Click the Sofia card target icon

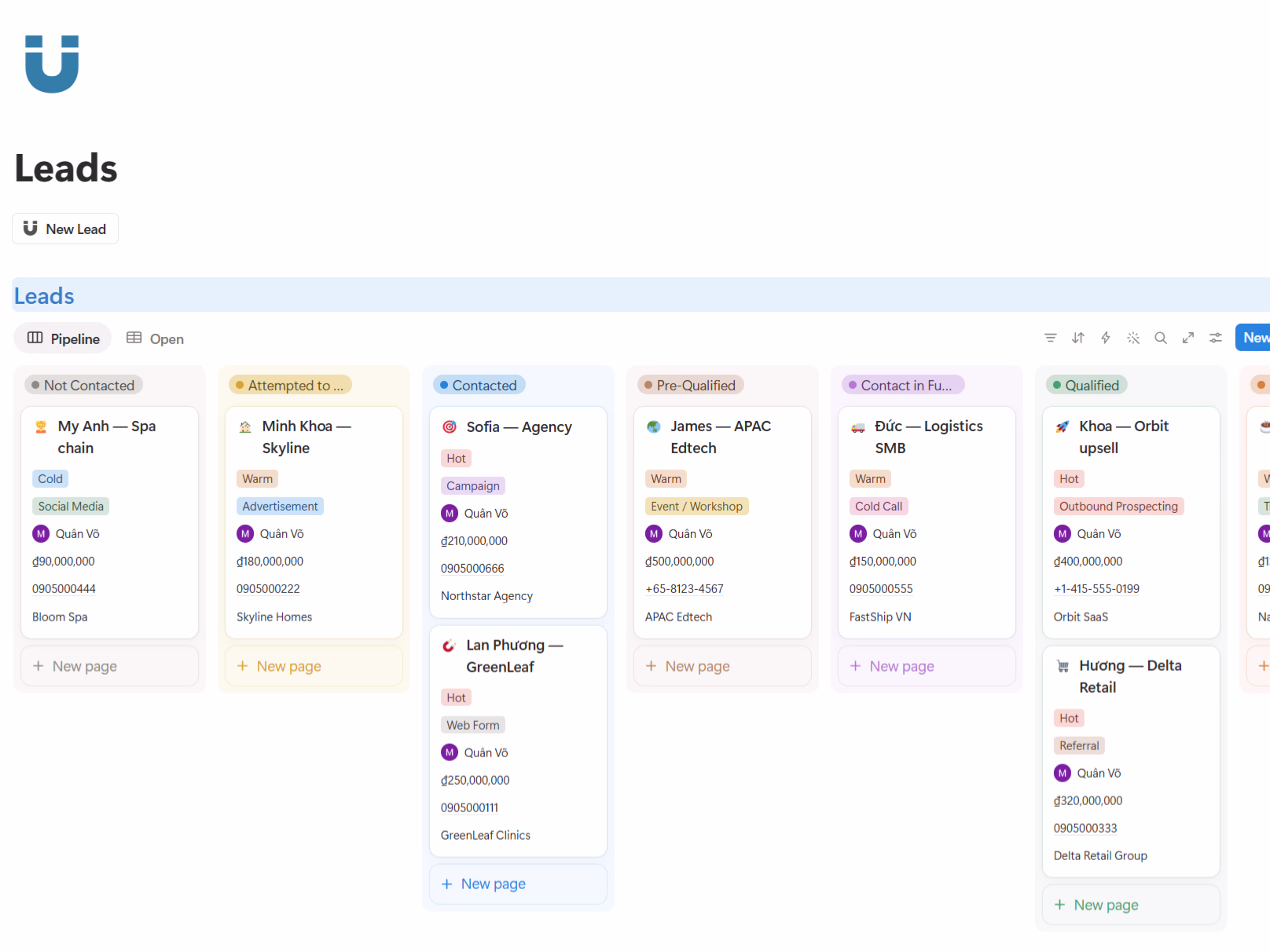click(x=450, y=427)
